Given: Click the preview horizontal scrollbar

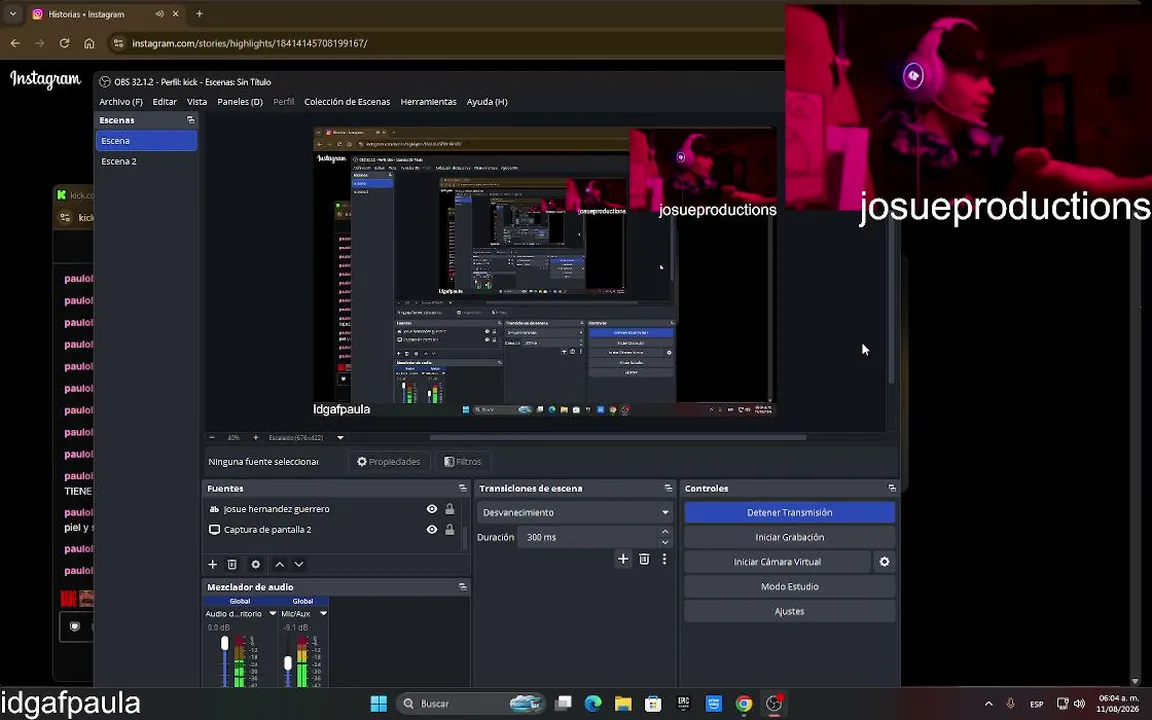Looking at the screenshot, I should click(618, 437).
